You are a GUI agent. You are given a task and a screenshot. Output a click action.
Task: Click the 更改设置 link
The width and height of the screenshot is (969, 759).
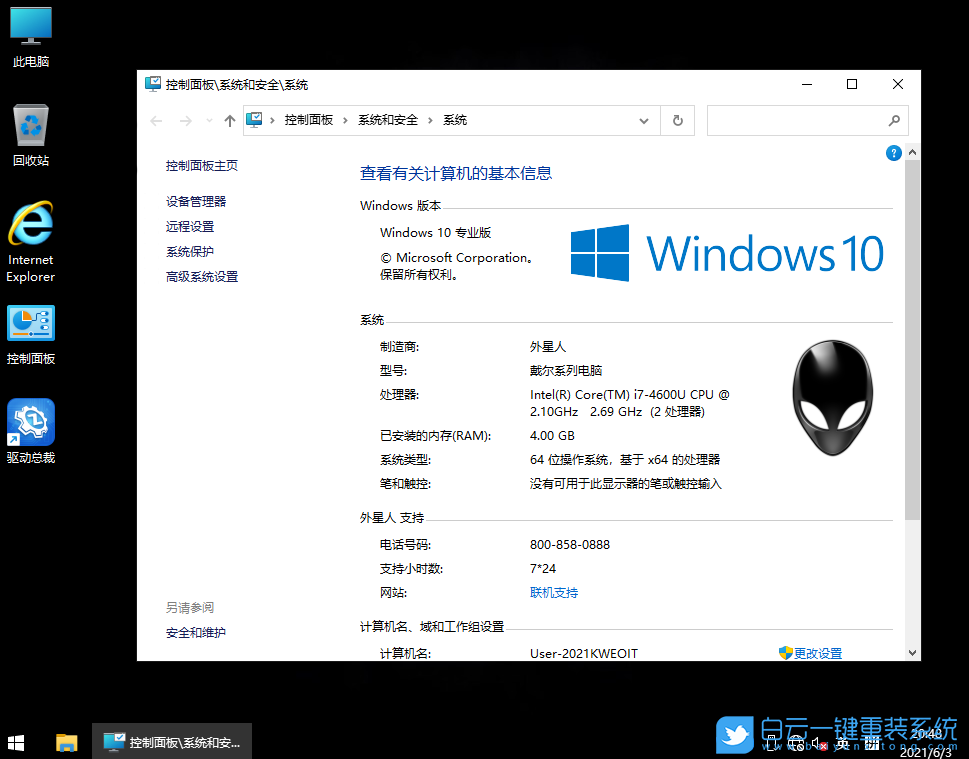tap(817, 652)
